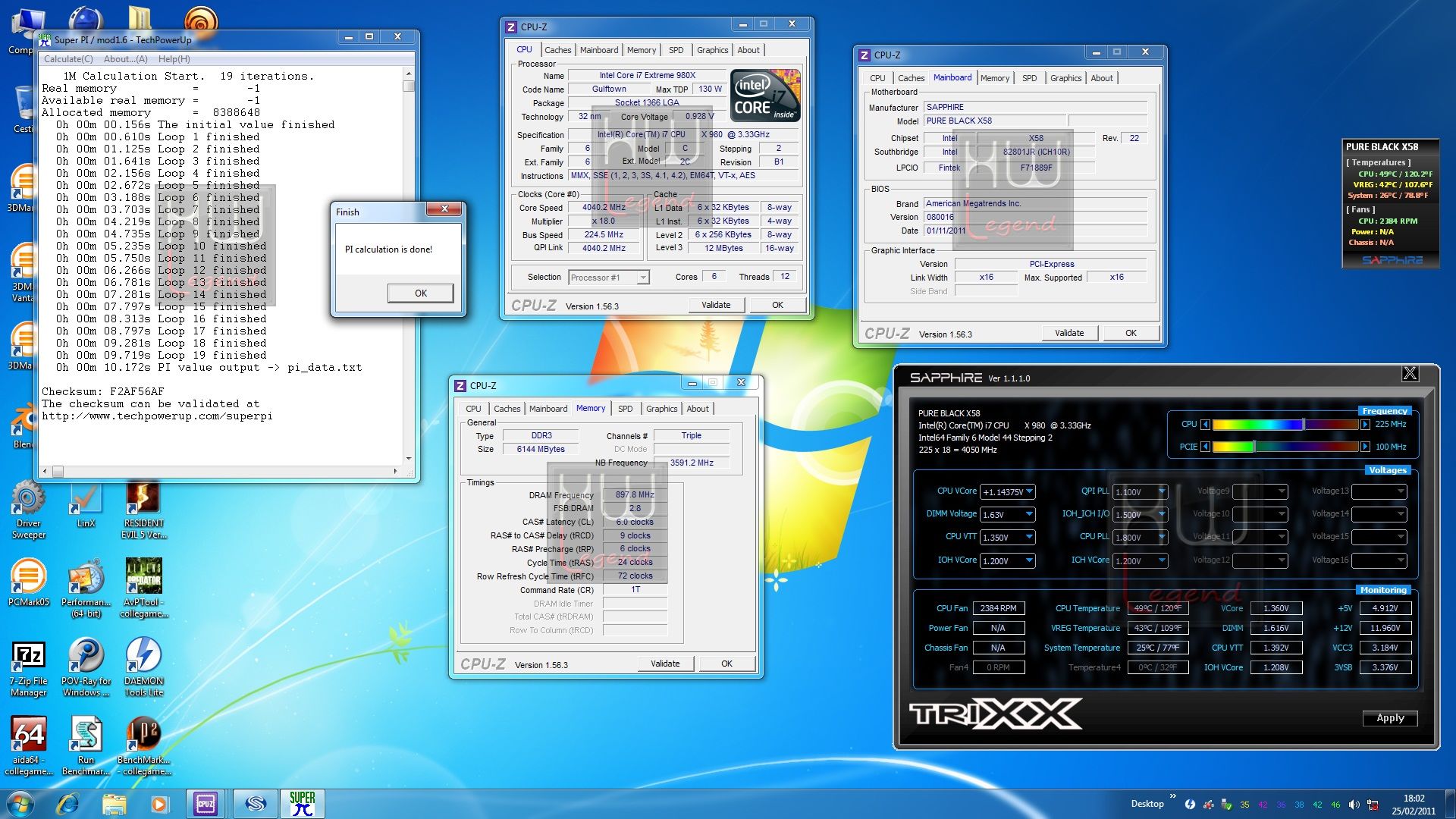Switch to Graphics tab in Mainboard window
This screenshot has height=819, width=1456.
click(1065, 78)
